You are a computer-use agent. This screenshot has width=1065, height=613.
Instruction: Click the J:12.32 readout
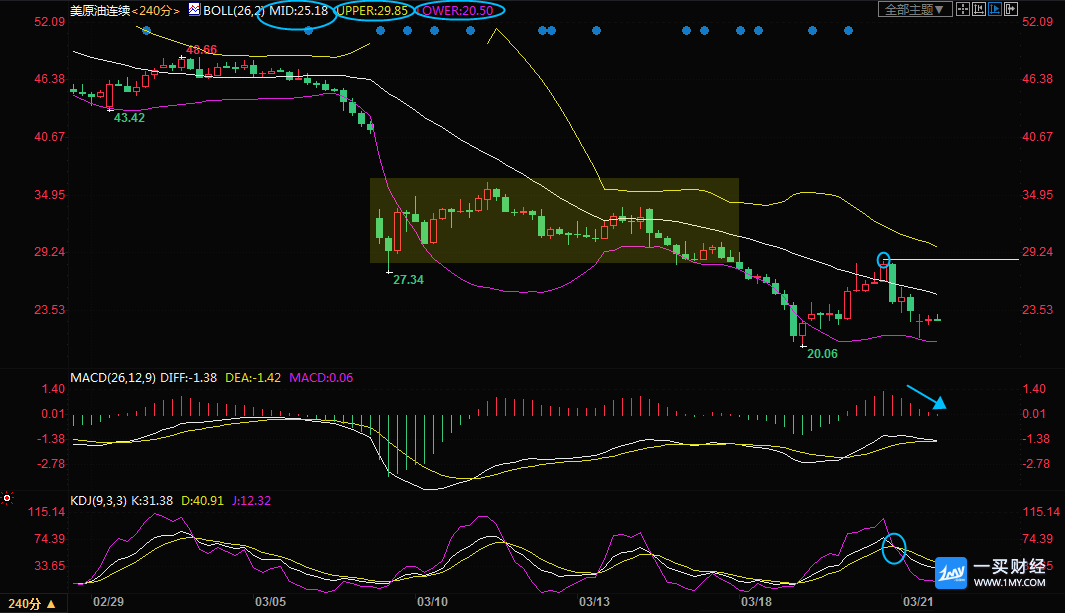(x=251, y=500)
